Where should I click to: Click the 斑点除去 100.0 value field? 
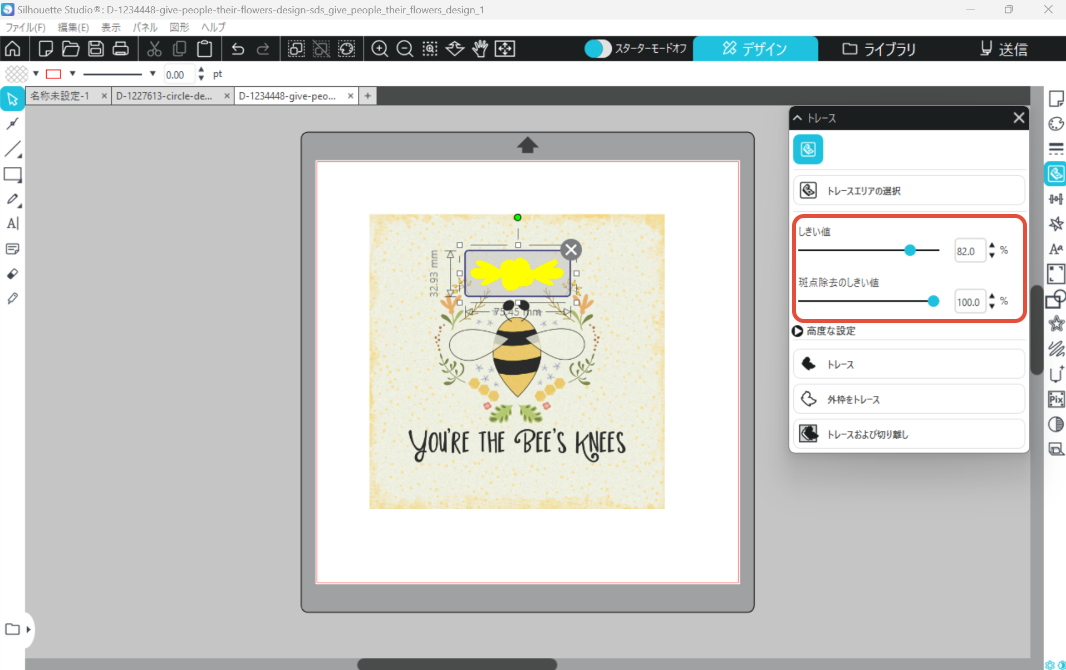point(970,302)
